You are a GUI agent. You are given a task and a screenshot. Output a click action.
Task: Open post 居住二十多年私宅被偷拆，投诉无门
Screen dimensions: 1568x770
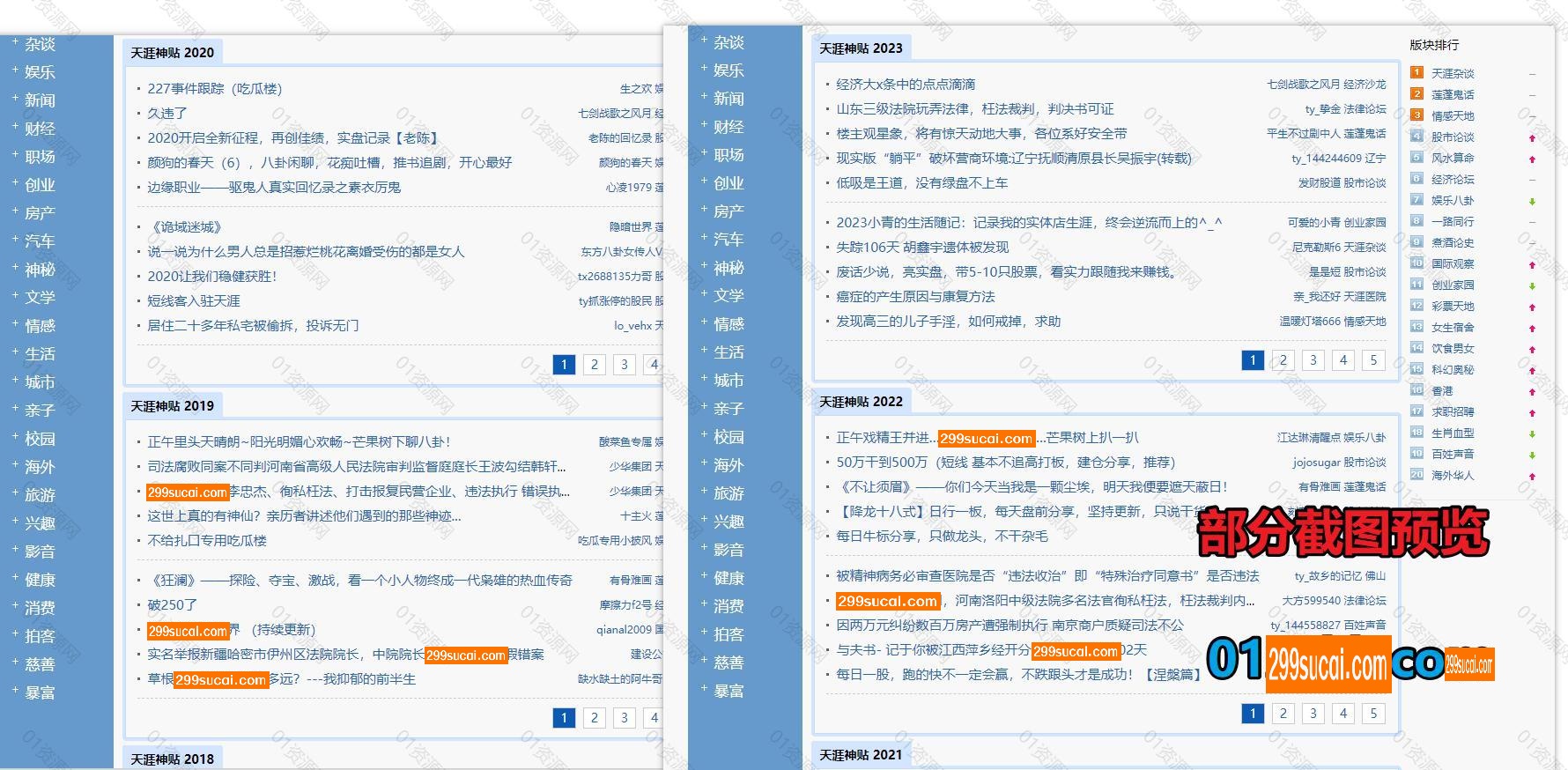[x=253, y=326]
